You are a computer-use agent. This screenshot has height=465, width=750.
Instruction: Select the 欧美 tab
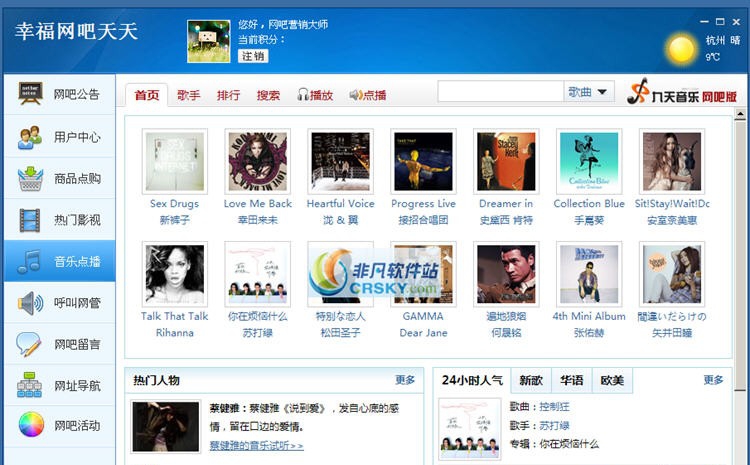pyautogui.click(x=612, y=380)
